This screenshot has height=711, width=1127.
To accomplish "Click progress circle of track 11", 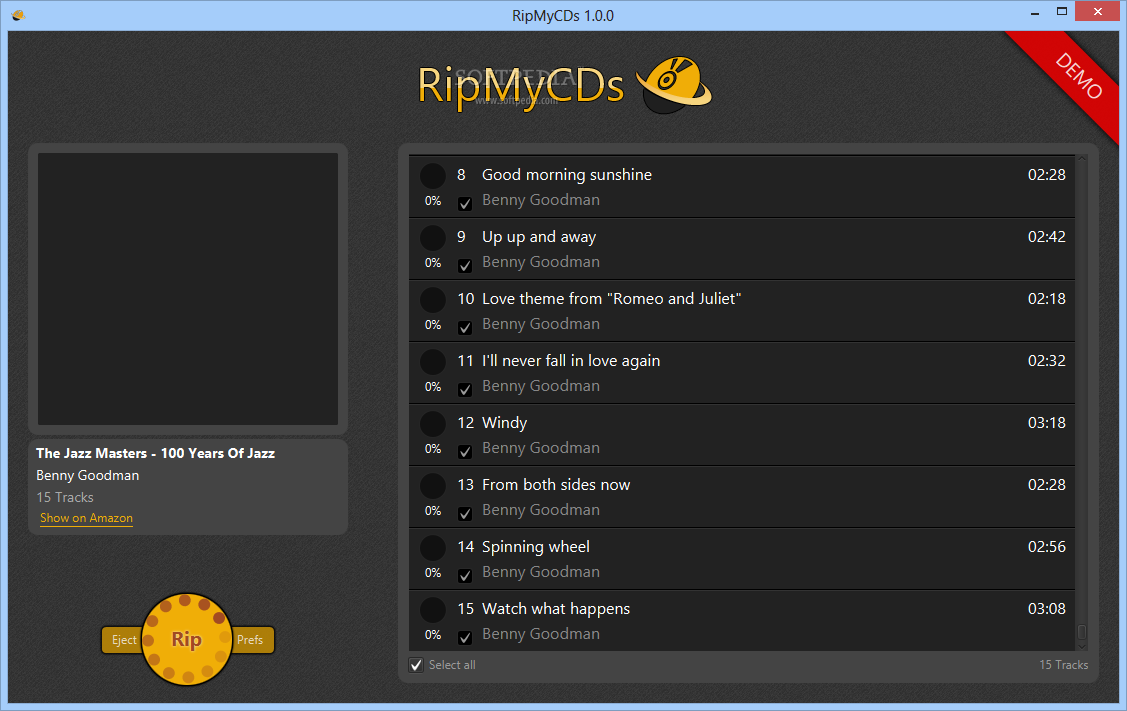I will coord(433,362).
